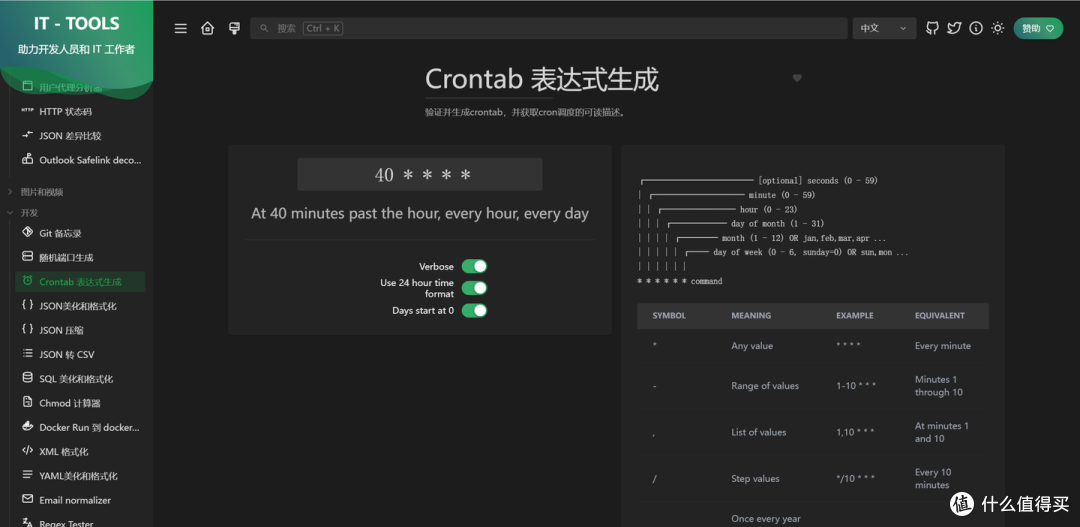Click the Chmod 计算器 file icon
Viewport: 1080px width, 527px height.
click(x=28, y=402)
